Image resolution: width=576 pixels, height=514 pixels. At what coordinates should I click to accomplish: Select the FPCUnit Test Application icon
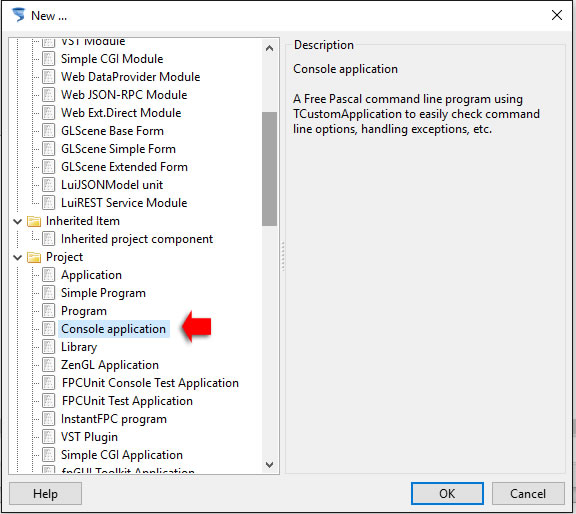coord(48,401)
